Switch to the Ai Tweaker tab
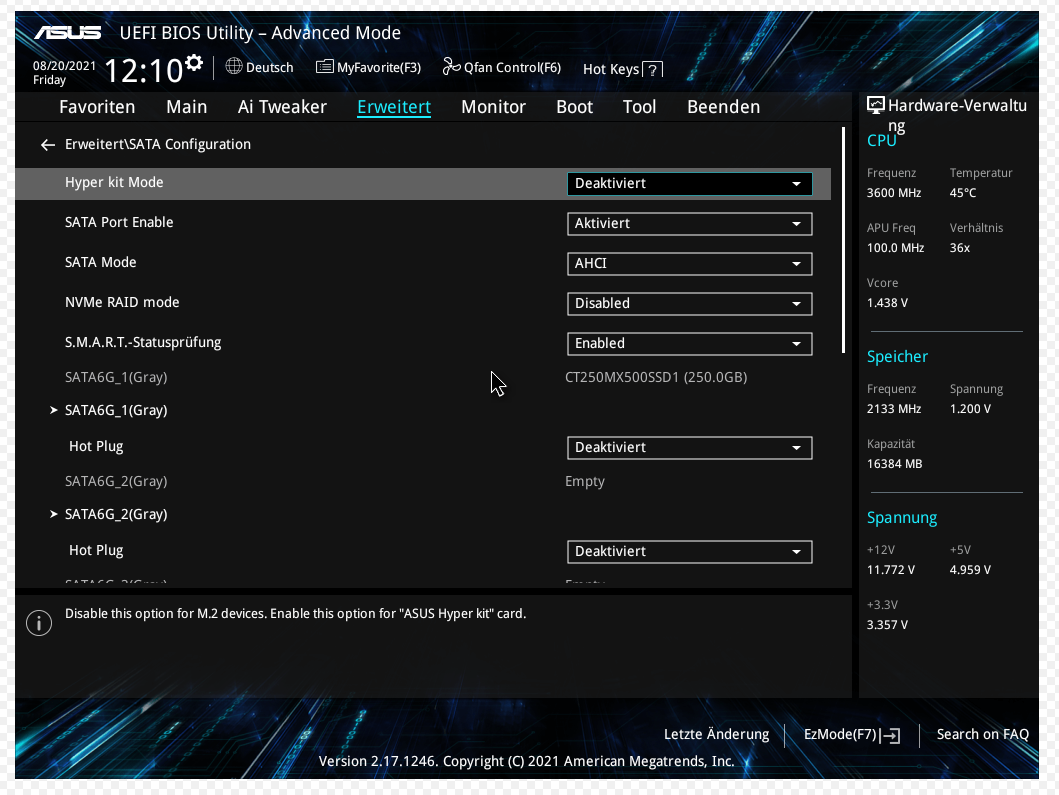 pos(282,107)
